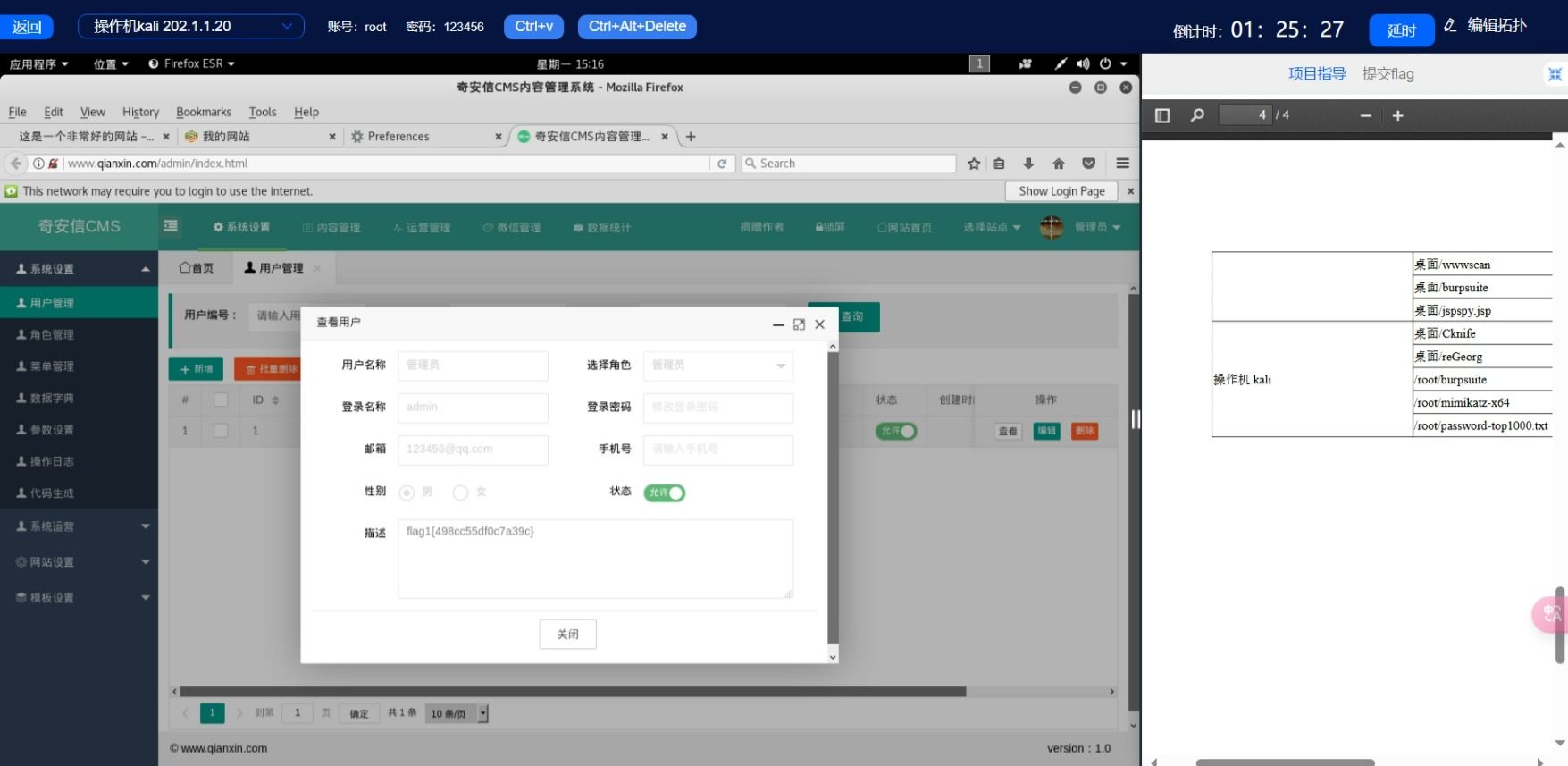Open Firefox downloads arrow icon
The height and width of the screenshot is (766, 1568).
point(1028,164)
